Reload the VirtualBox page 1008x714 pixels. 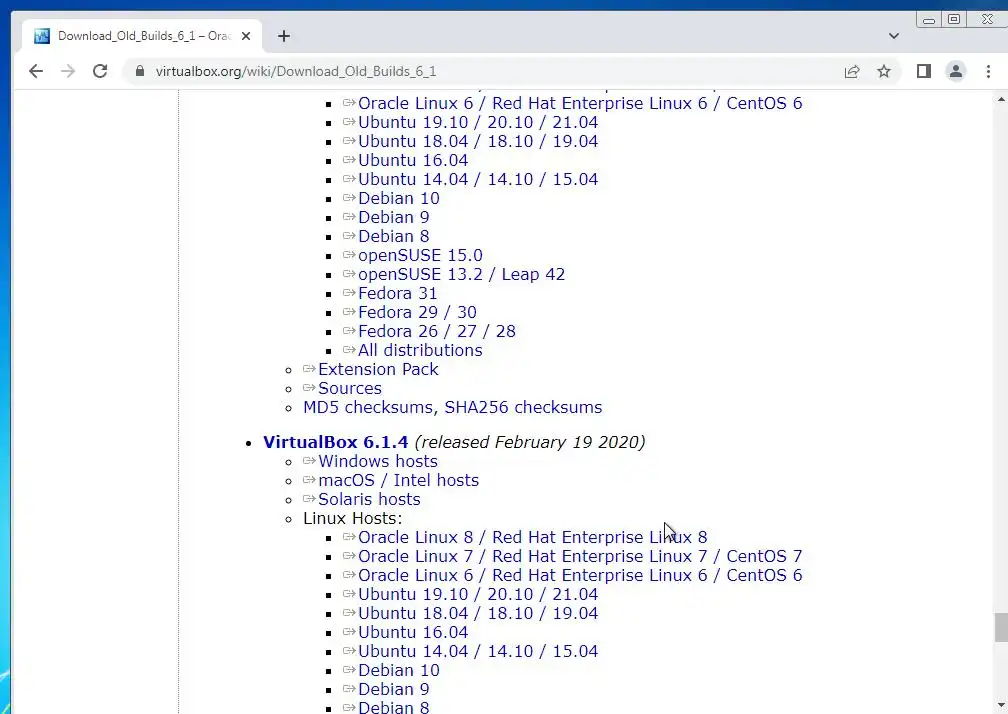(x=100, y=71)
